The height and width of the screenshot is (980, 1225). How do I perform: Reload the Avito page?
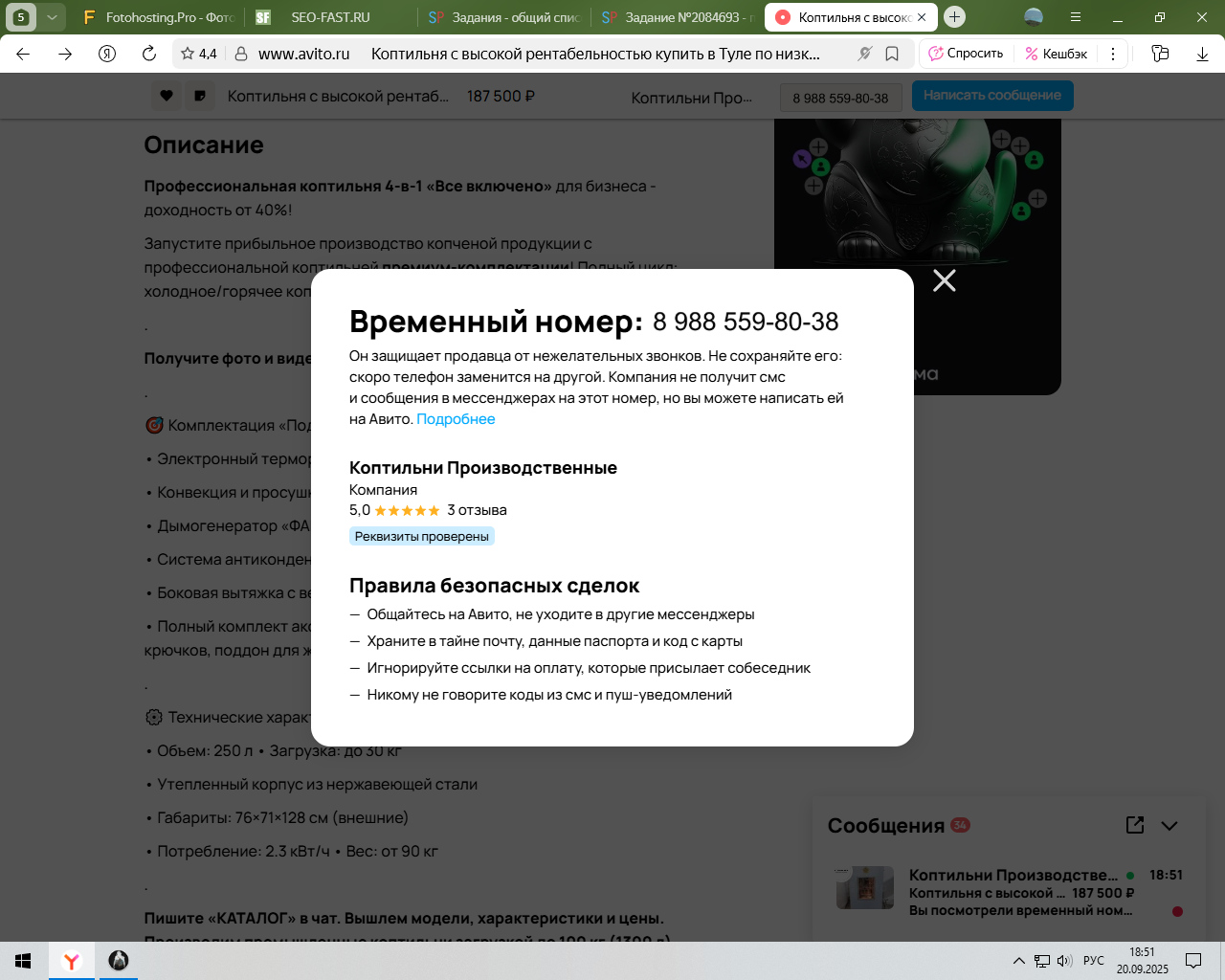coord(149,54)
